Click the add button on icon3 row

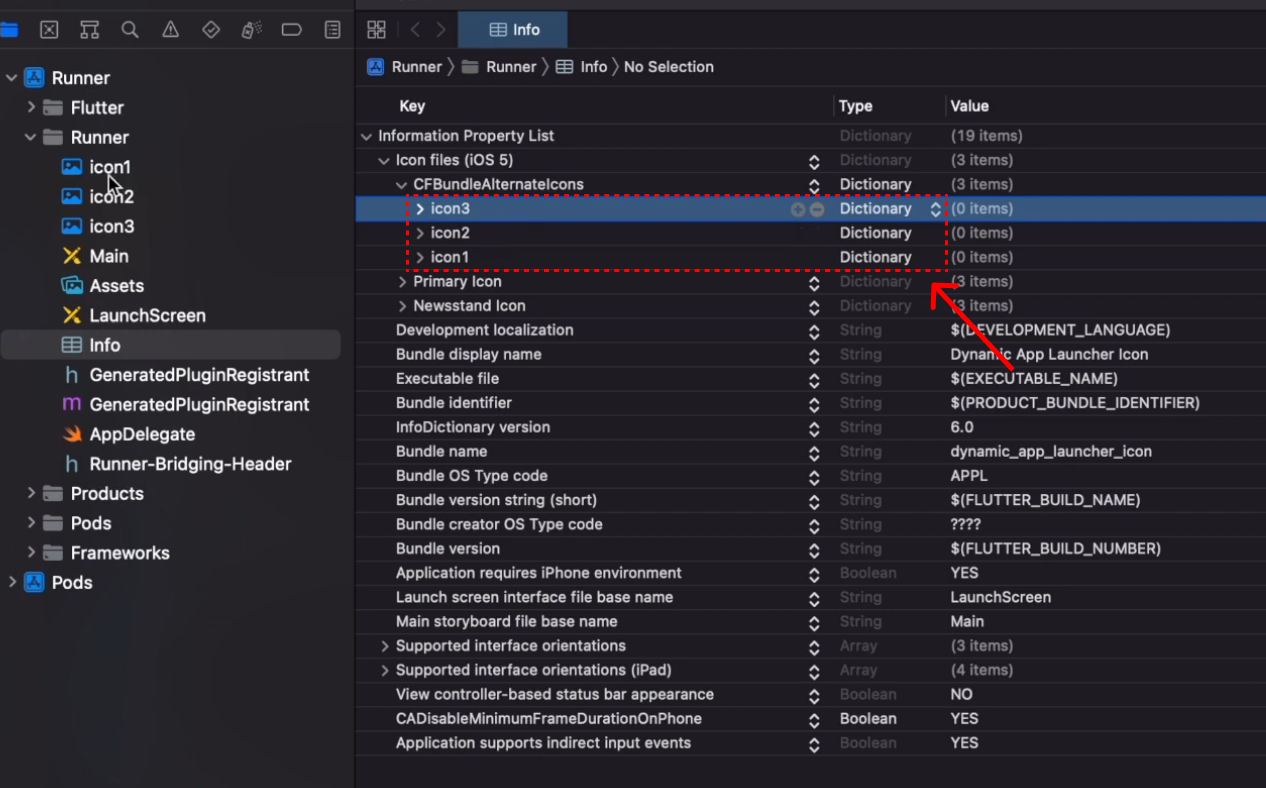[798, 209]
